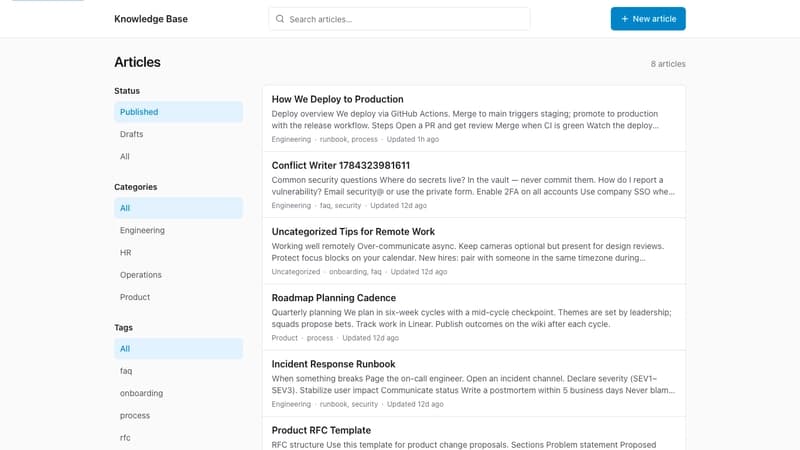Create a new article

648,19
